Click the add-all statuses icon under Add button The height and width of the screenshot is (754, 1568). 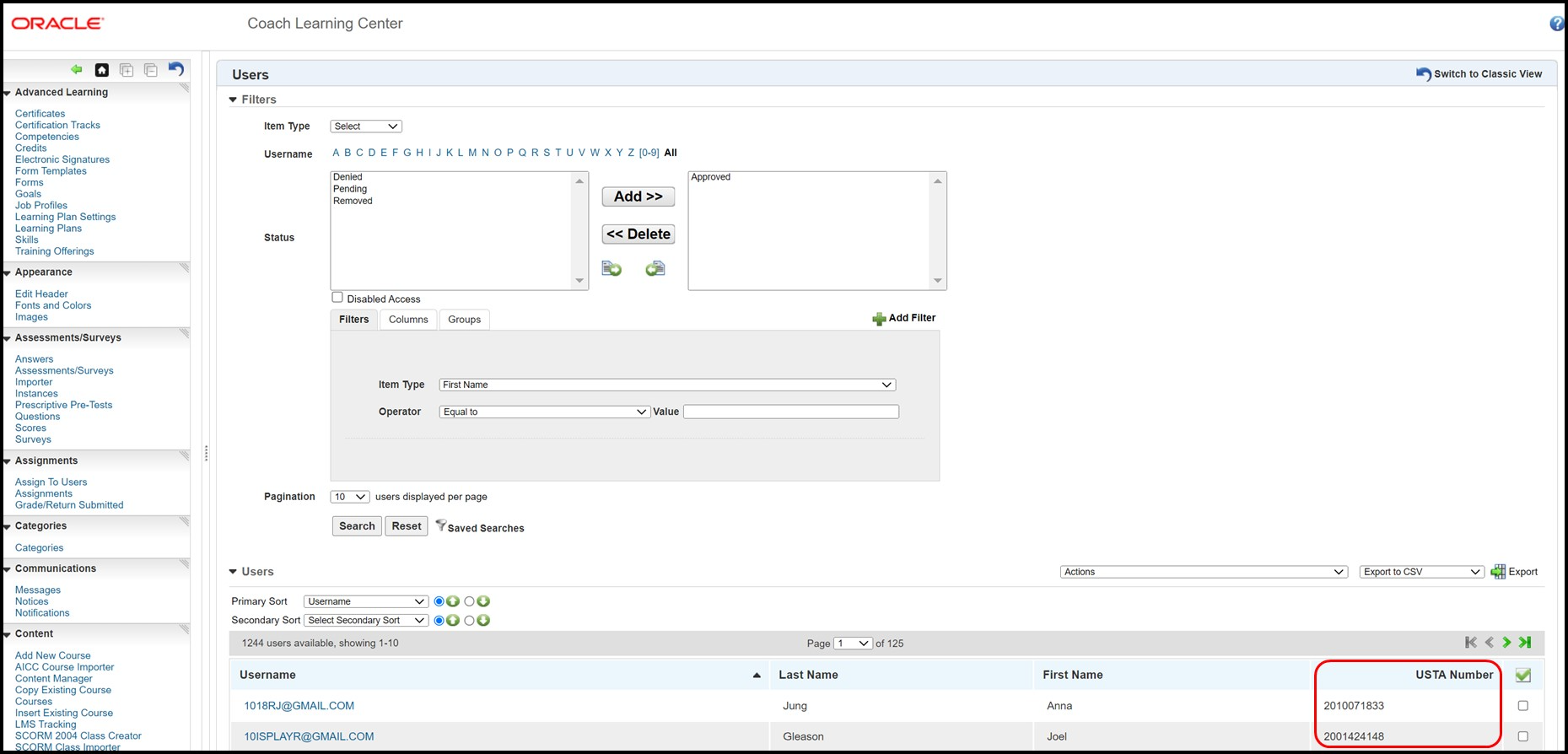click(612, 269)
